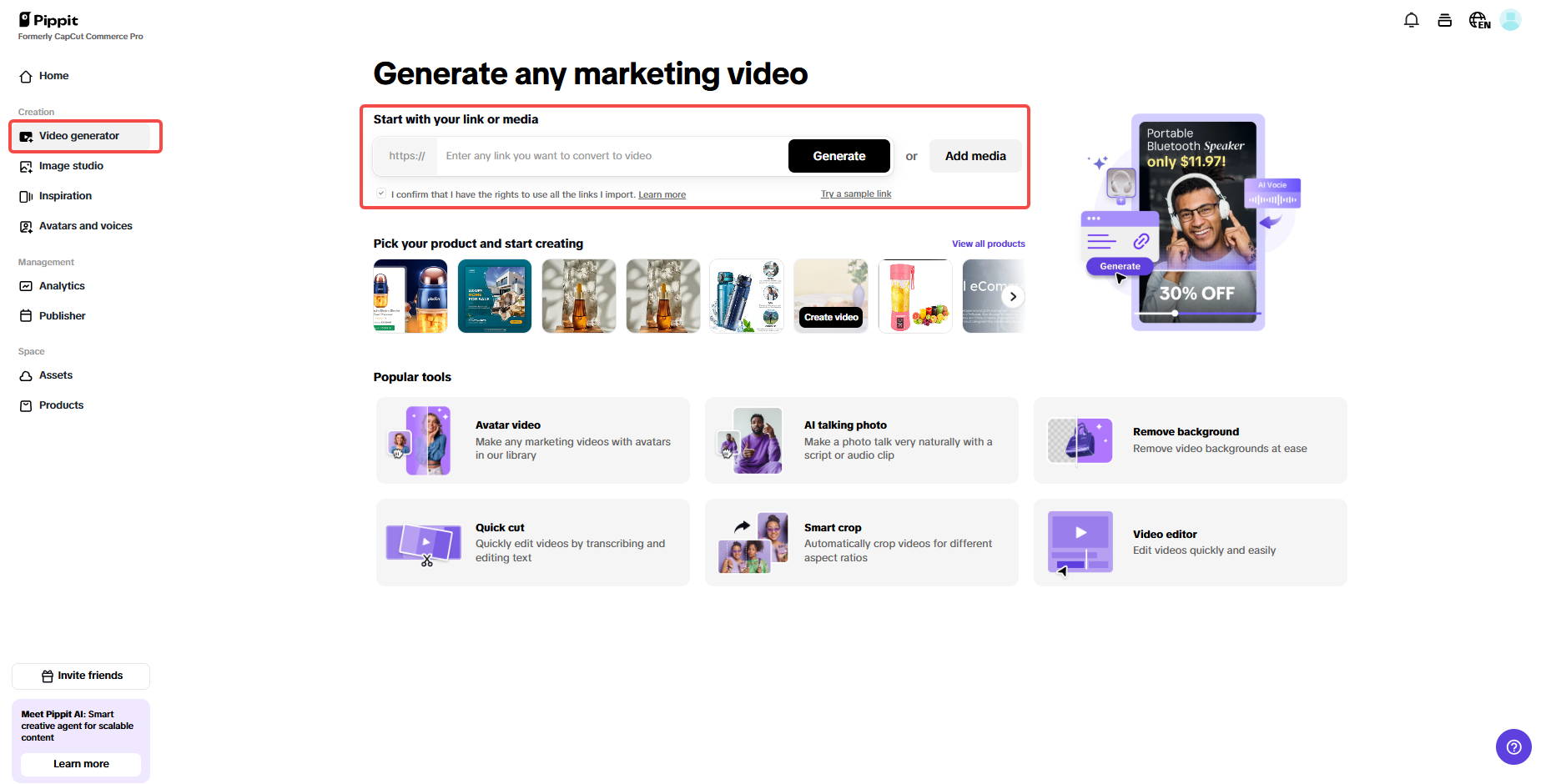Click the Pippit logo in the top corner
1551x784 pixels.
coord(48,20)
